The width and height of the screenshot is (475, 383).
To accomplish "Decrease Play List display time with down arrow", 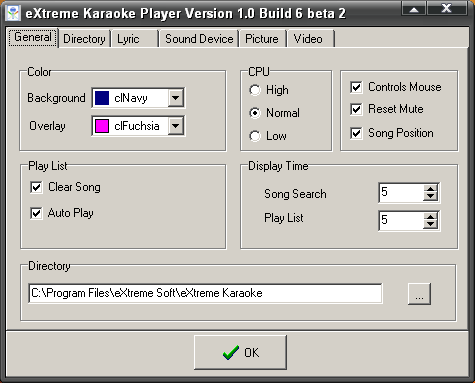I will 431,224.
